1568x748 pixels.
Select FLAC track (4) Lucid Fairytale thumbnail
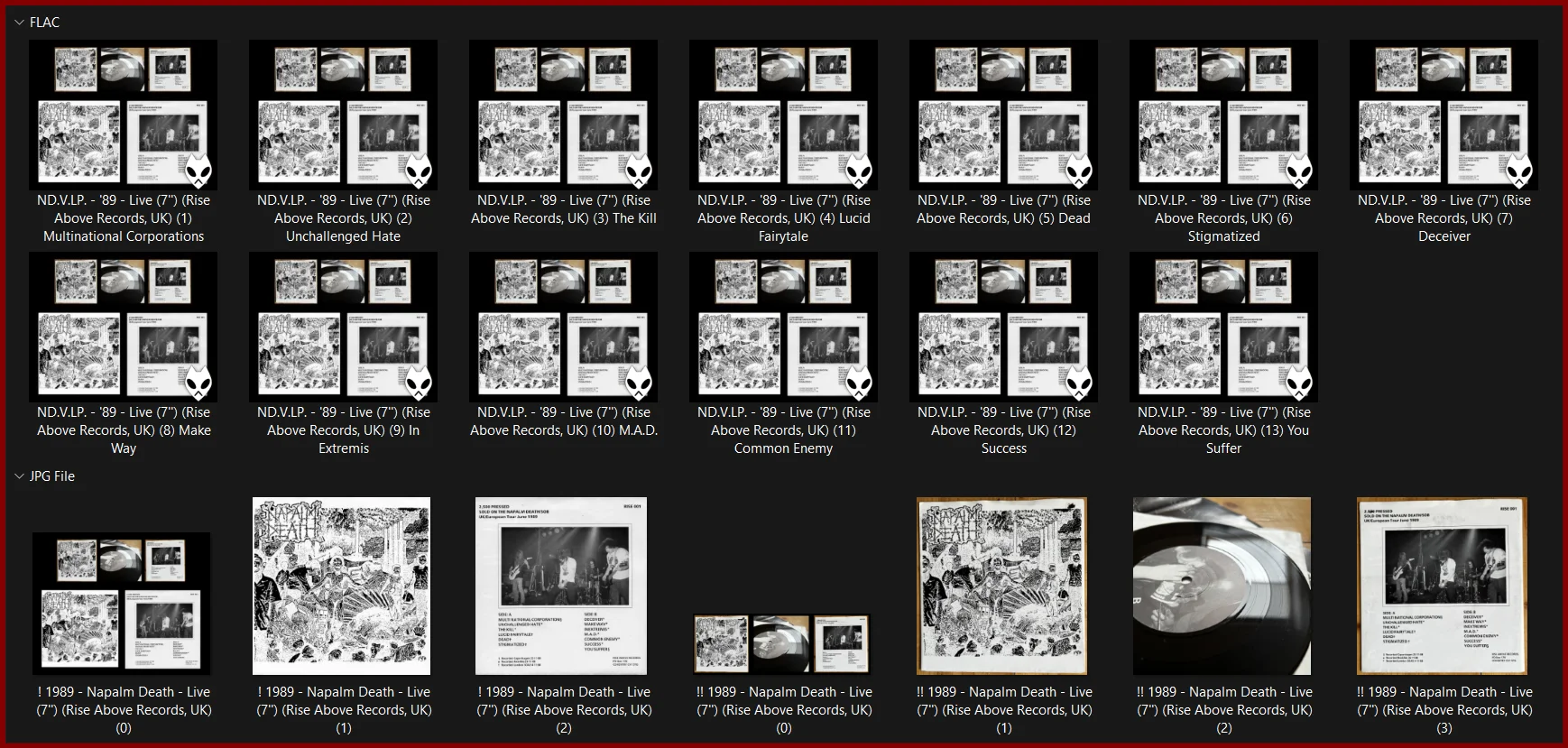783,115
